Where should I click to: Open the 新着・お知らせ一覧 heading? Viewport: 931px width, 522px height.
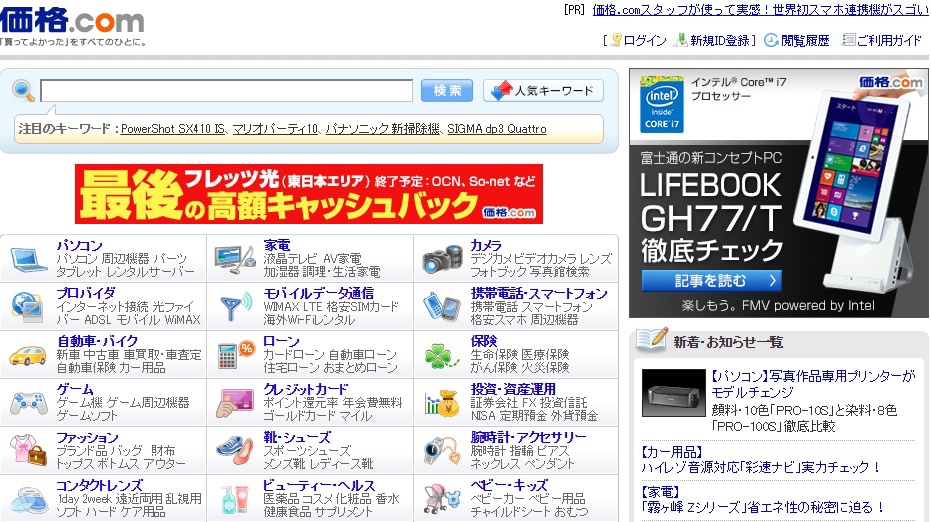pyautogui.click(x=728, y=342)
